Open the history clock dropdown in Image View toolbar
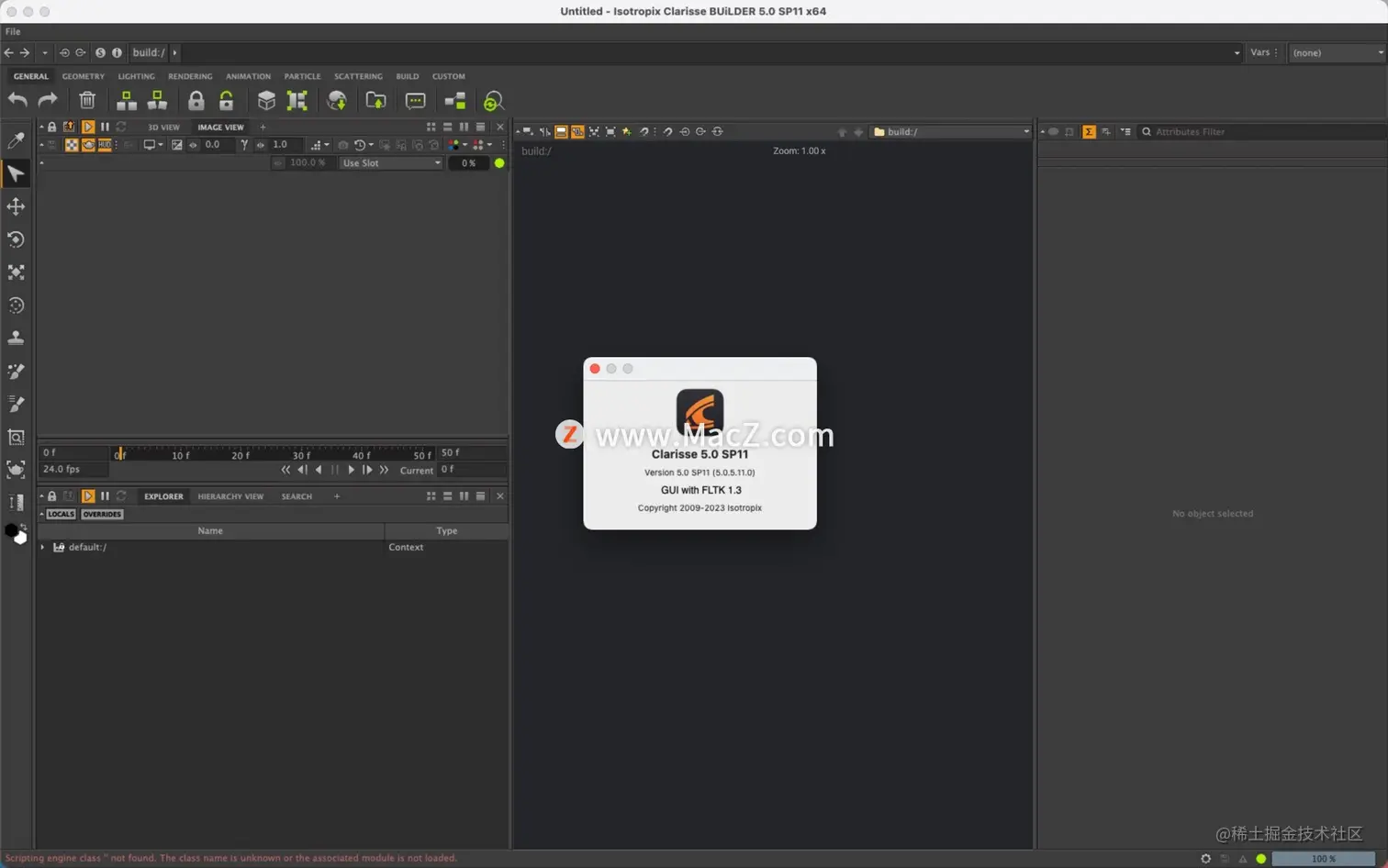1388x868 pixels. point(364,145)
